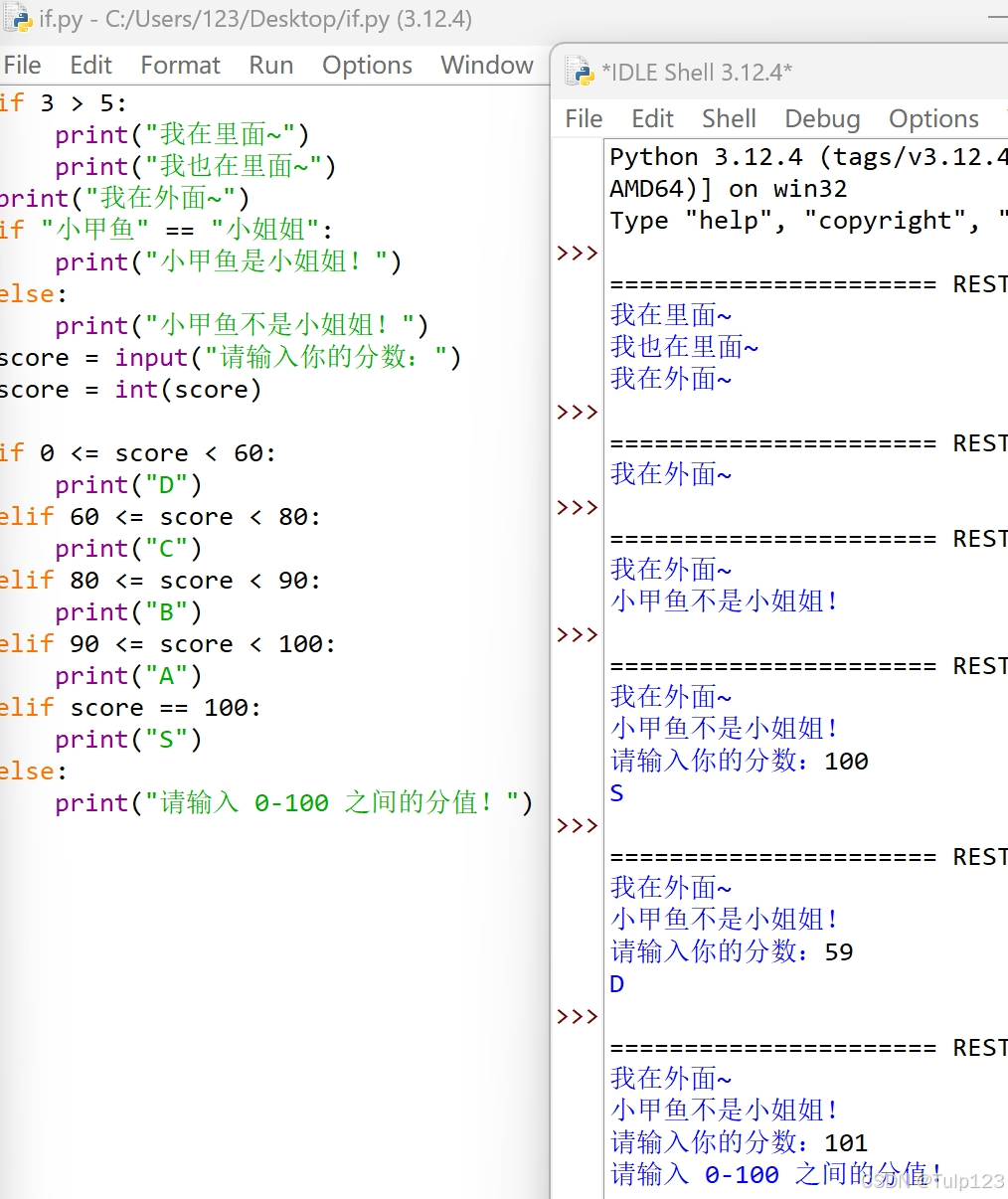The height and width of the screenshot is (1199, 1008).
Task: Click the 'D' grade output in shell
Action: click(617, 984)
